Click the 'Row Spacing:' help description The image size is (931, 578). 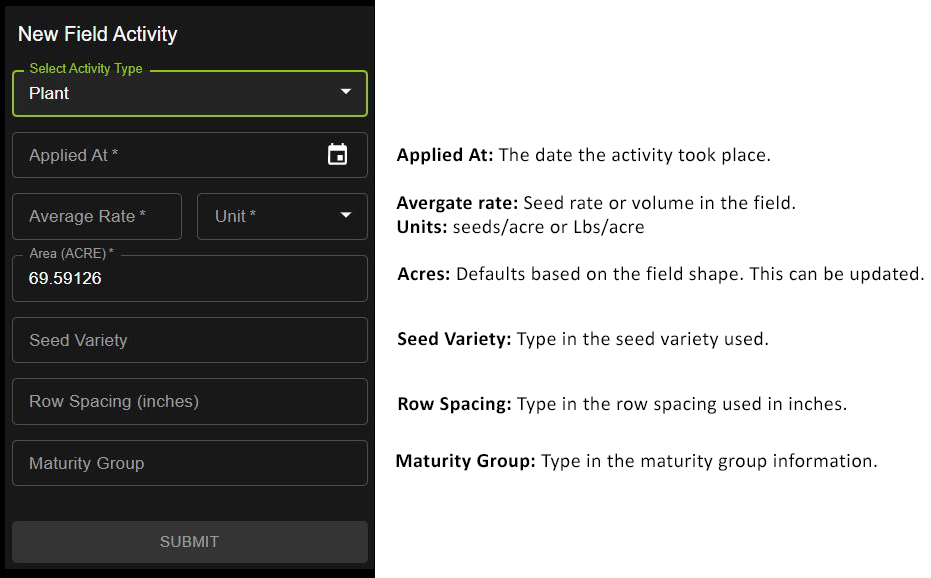click(621, 404)
